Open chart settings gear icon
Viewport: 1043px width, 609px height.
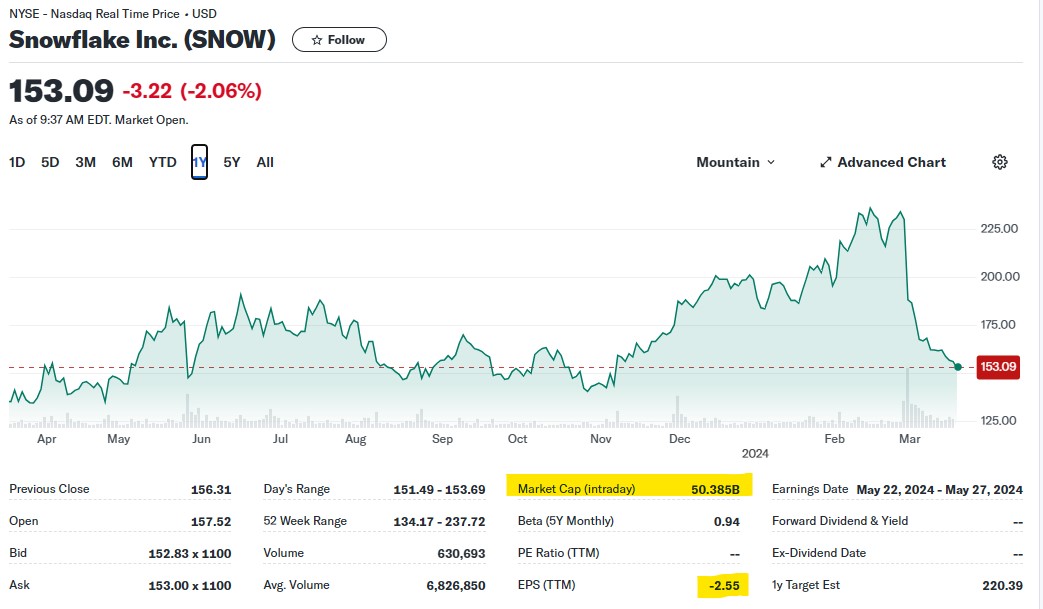(999, 162)
